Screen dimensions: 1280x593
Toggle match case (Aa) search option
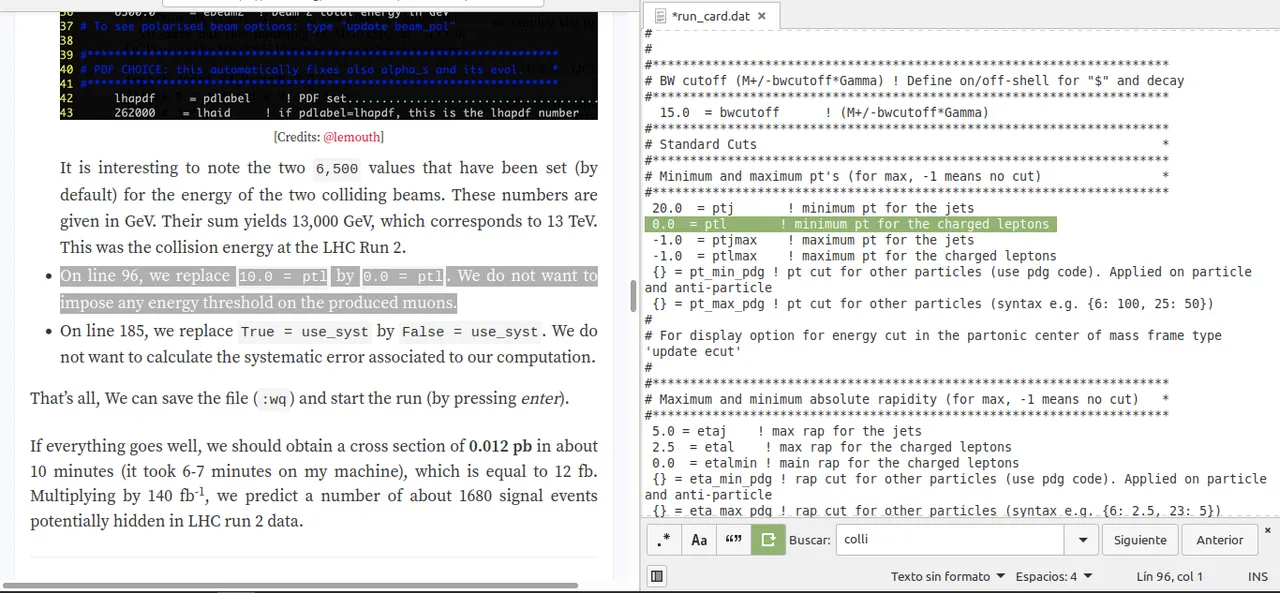[x=699, y=540]
